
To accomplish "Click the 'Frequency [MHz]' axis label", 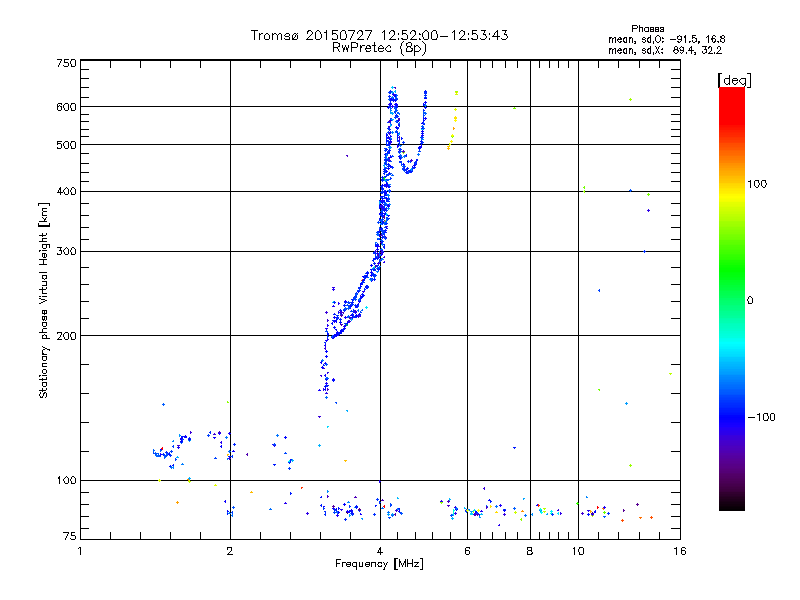I will click(379, 564).
